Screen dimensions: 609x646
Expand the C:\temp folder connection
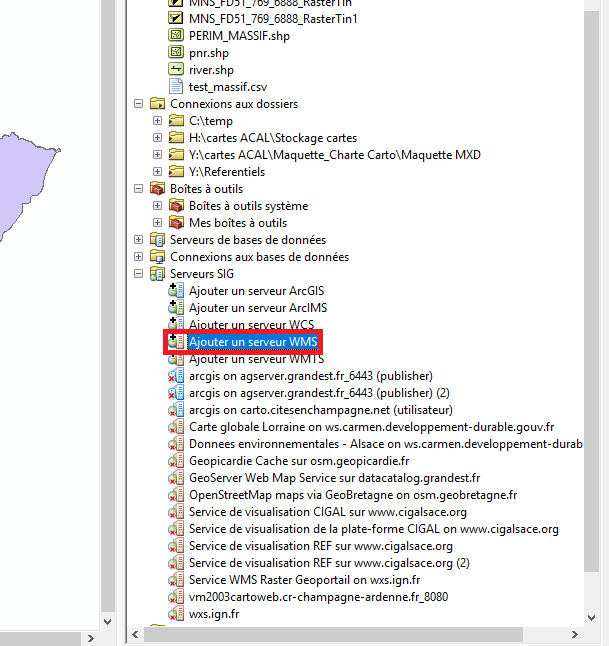click(157, 120)
